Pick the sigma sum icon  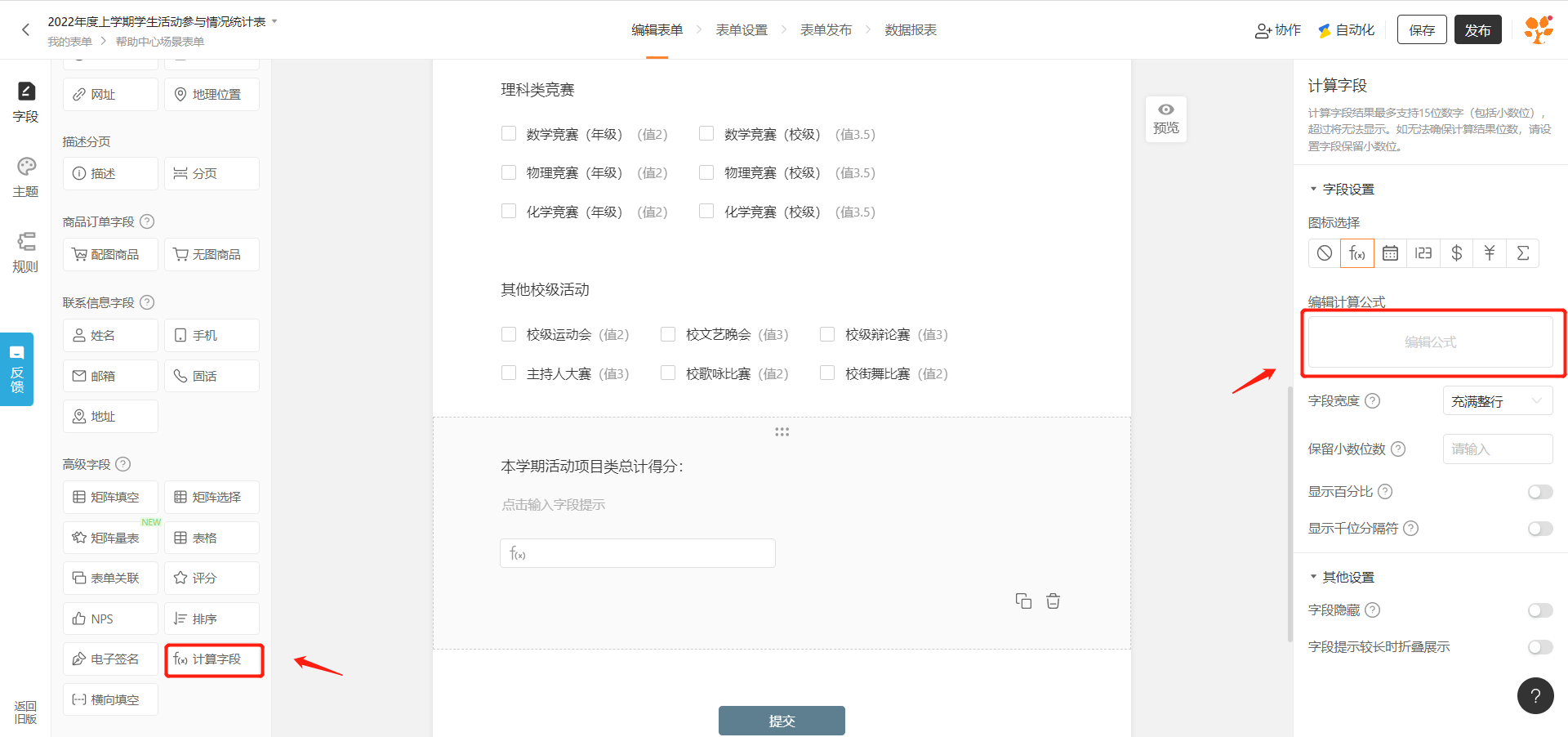pyautogui.click(x=1522, y=253)
